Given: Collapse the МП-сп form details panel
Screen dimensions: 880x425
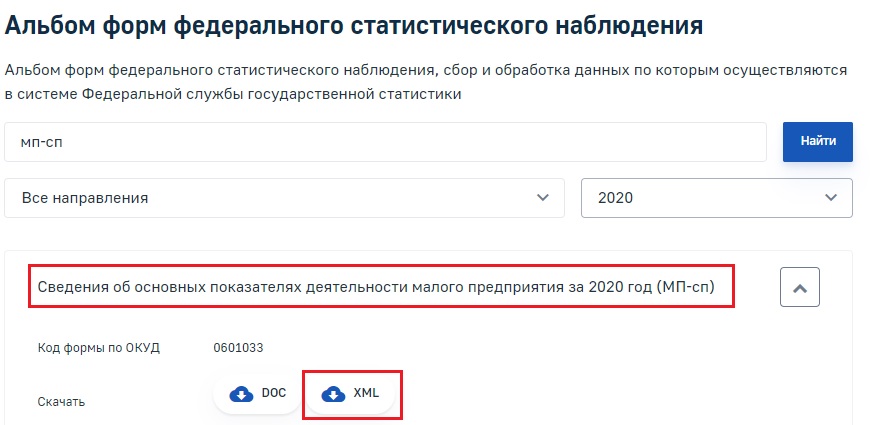Looking at the screenshot, I should pos(800,287).
